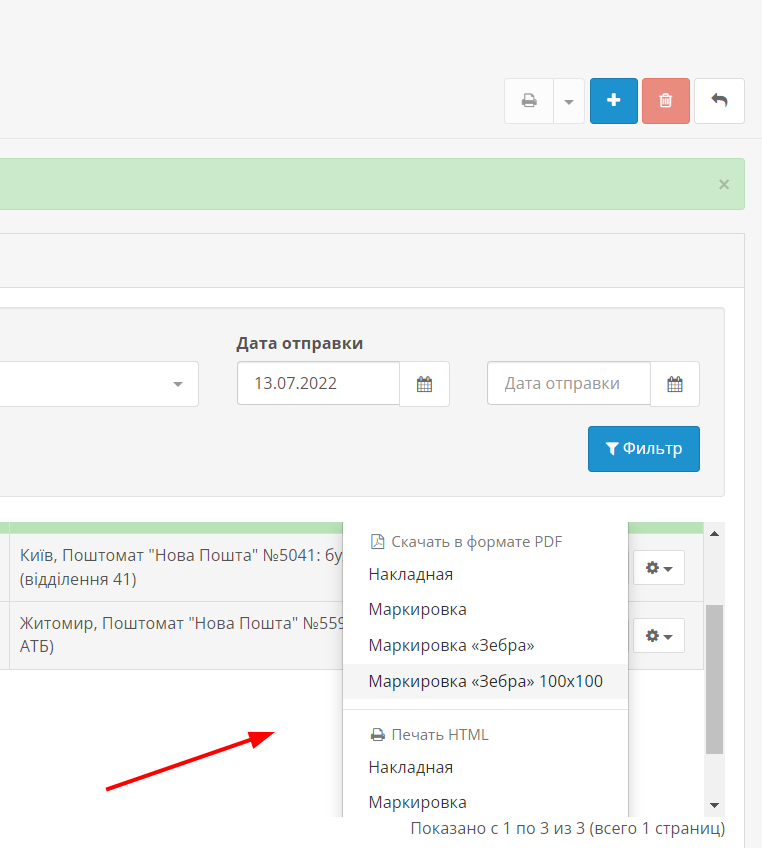Screen dimensions: 762x848
Task: Click the blue plus add button
Action: click(x=614, y=101)
